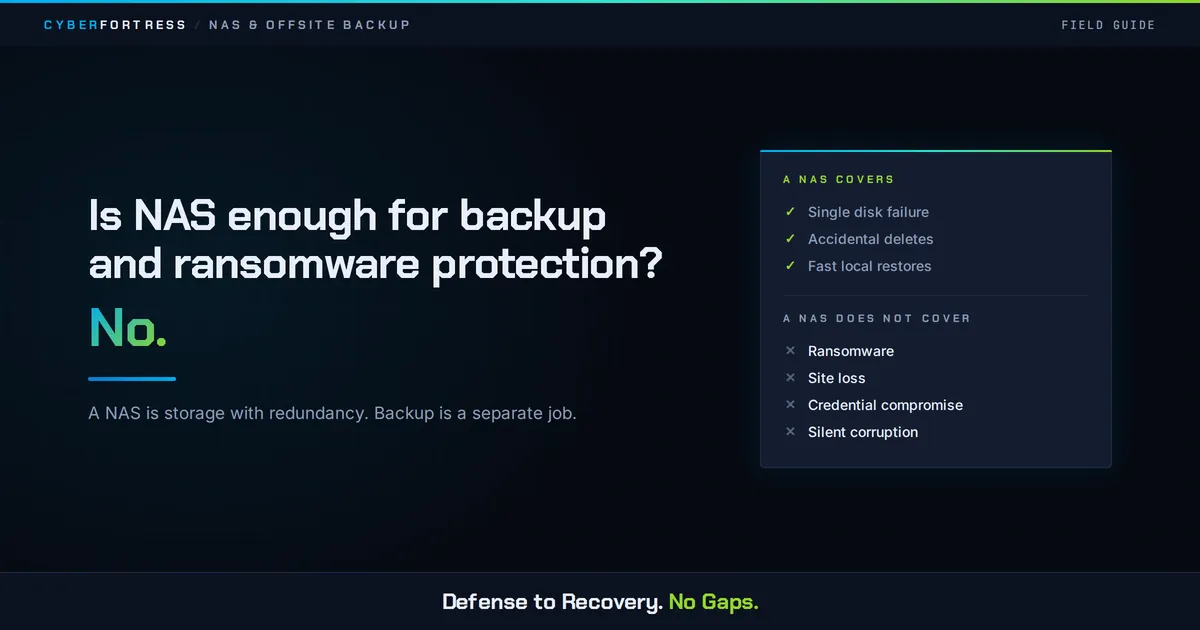Click the X mark beside Ransomware
The height and width of the screenshot is (630, 1200).
tap(790, 351)
